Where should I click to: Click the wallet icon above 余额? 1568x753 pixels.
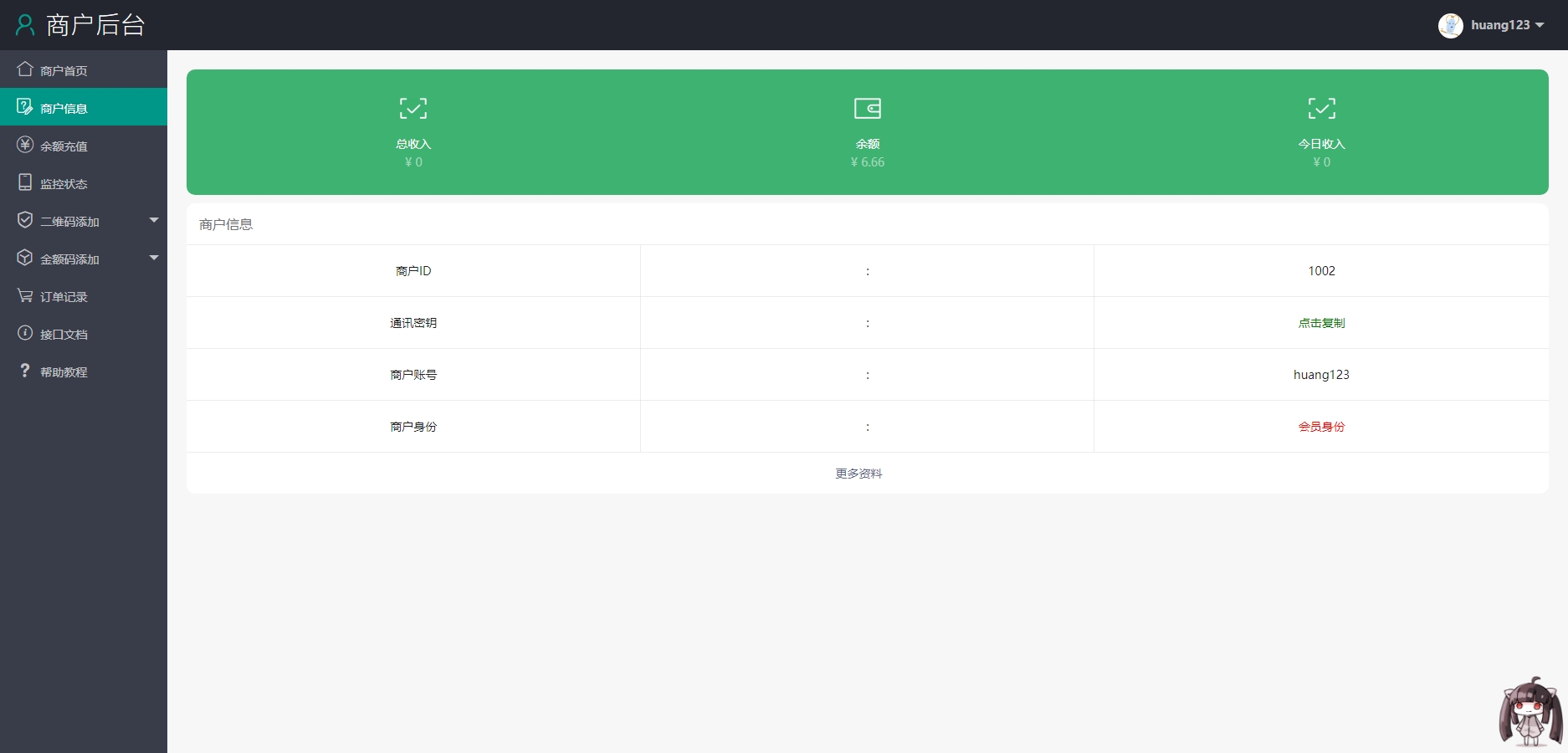[x=868, y=108]
